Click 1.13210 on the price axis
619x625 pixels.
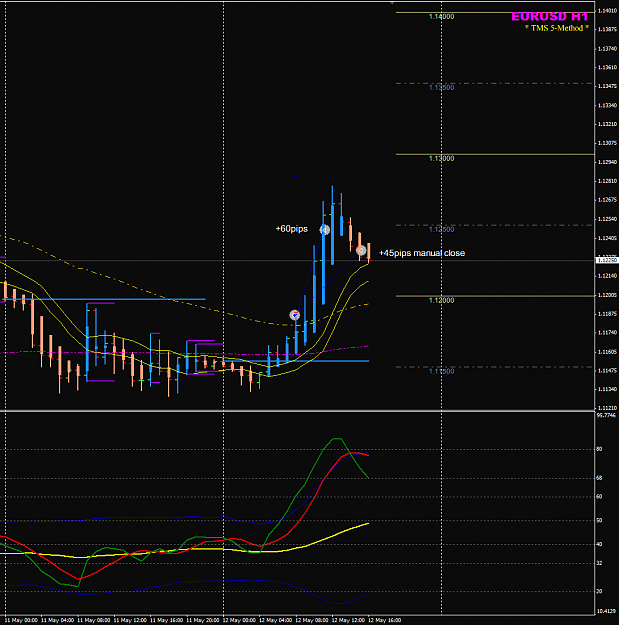607,124
